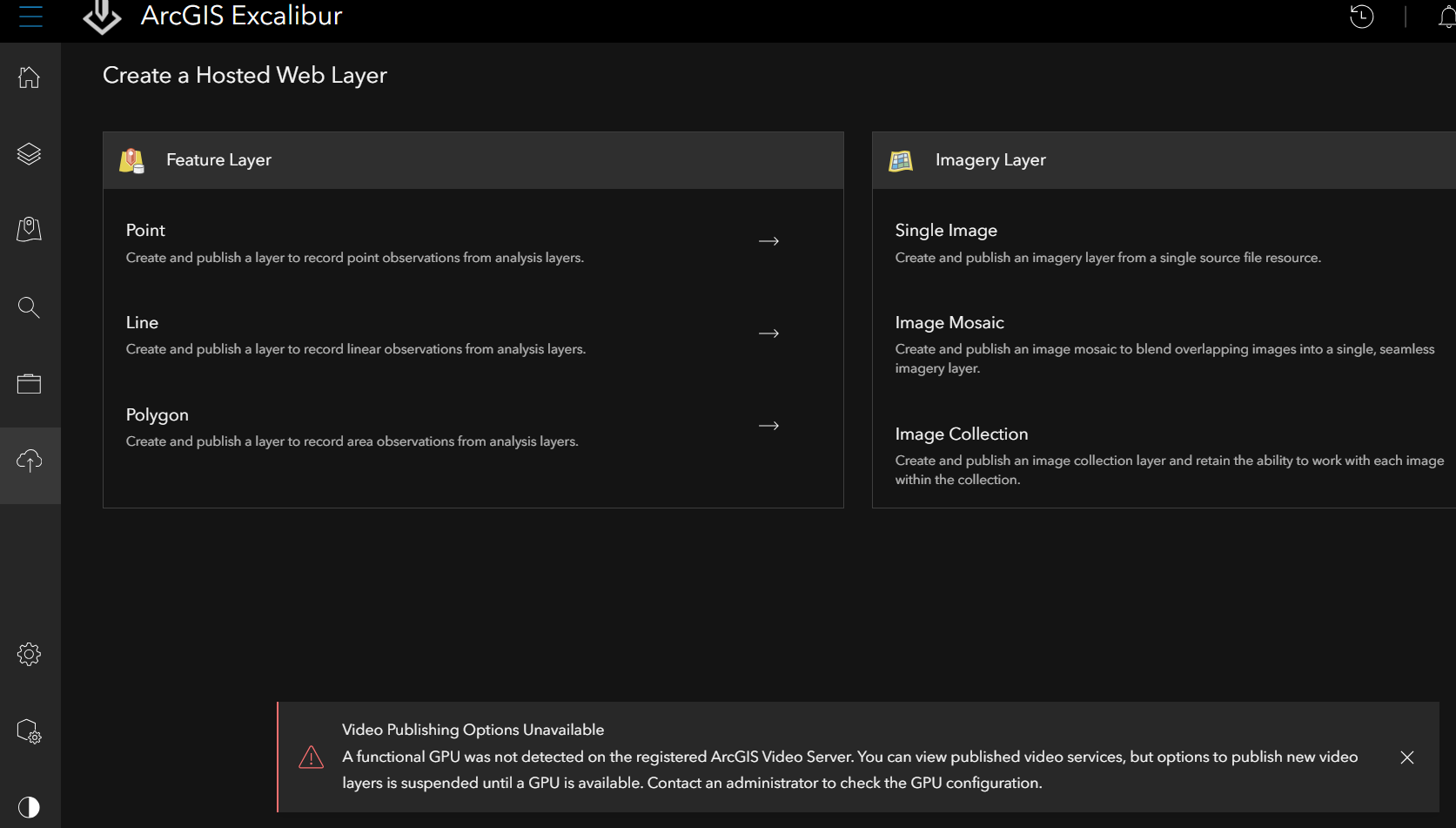
Task: Click the Imagery Layer panel title
Action: (x=990, y=160)
